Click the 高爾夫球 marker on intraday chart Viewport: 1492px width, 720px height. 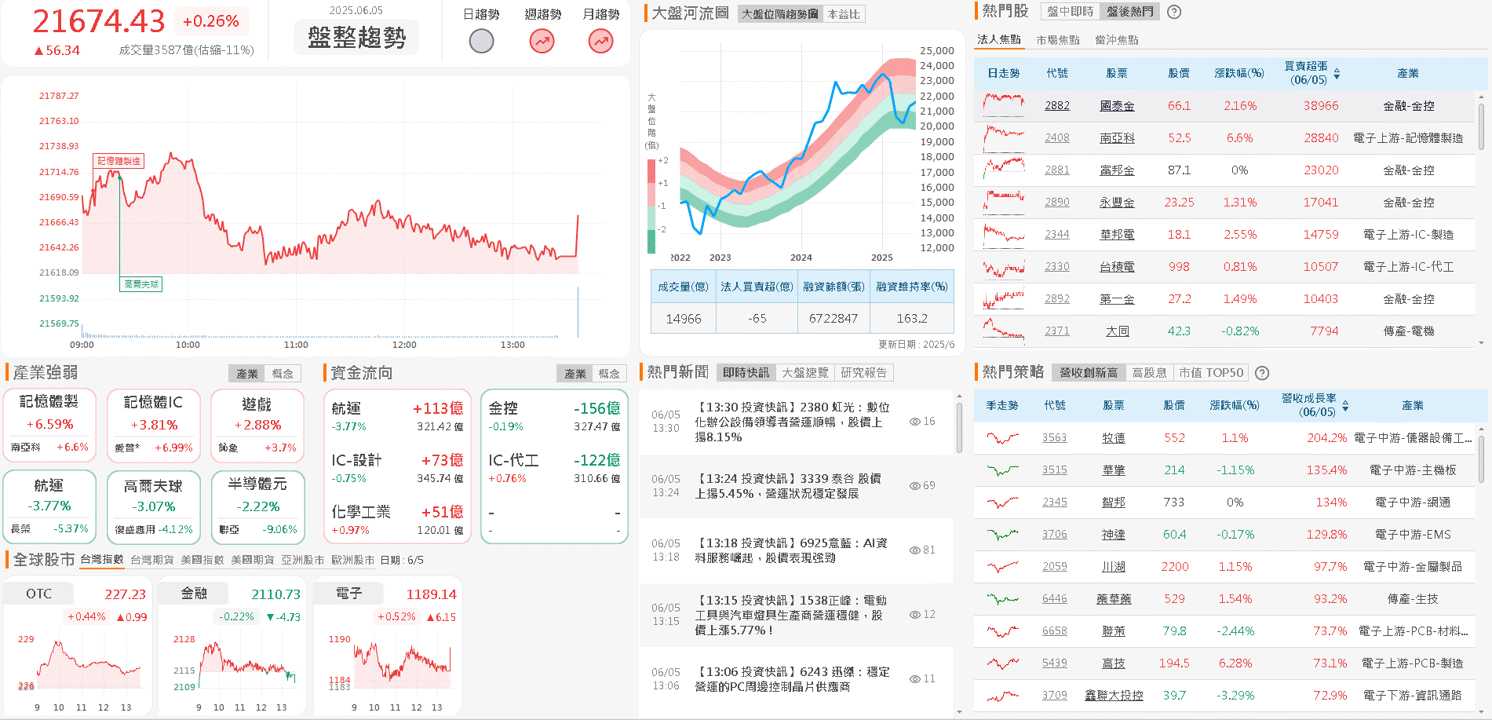coord(140,284)
